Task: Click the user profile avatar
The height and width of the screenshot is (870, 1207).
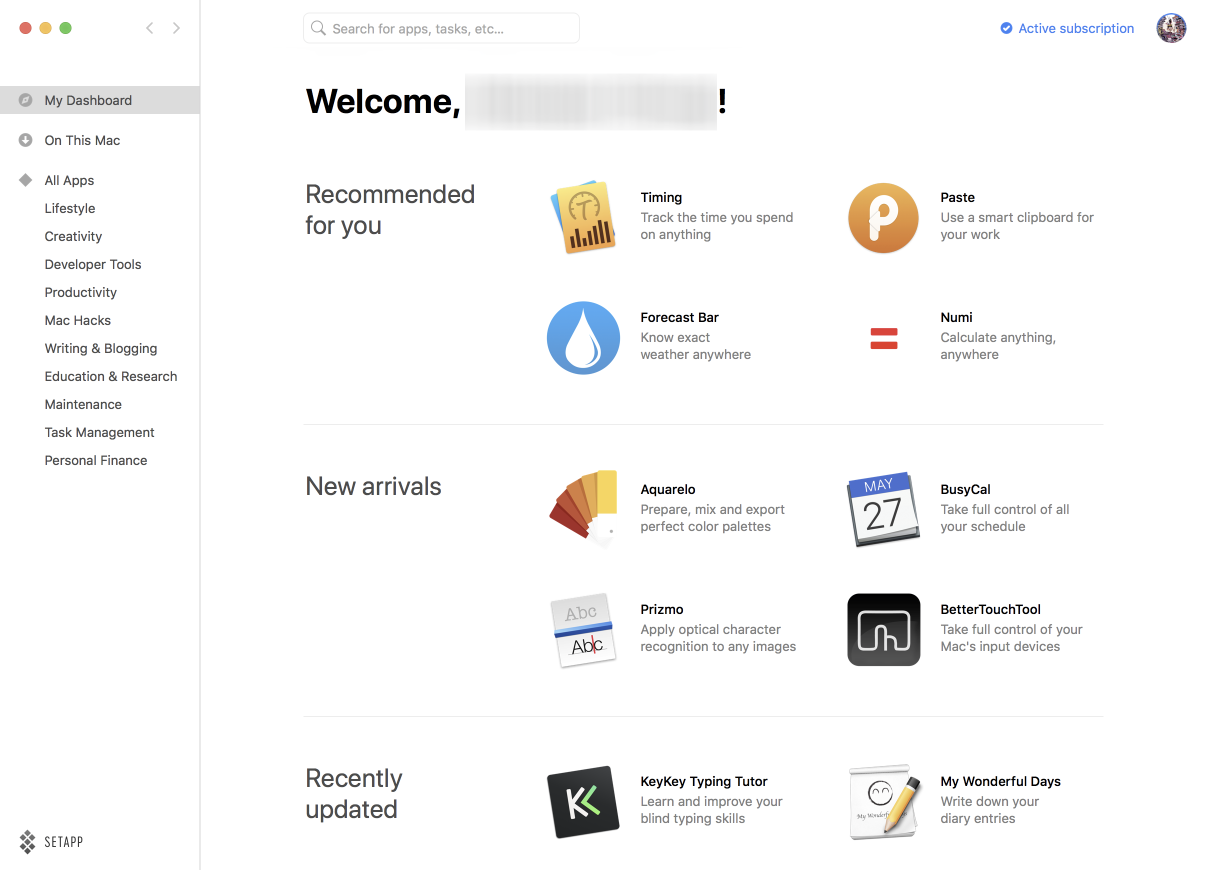Action: click(1171, 28)
